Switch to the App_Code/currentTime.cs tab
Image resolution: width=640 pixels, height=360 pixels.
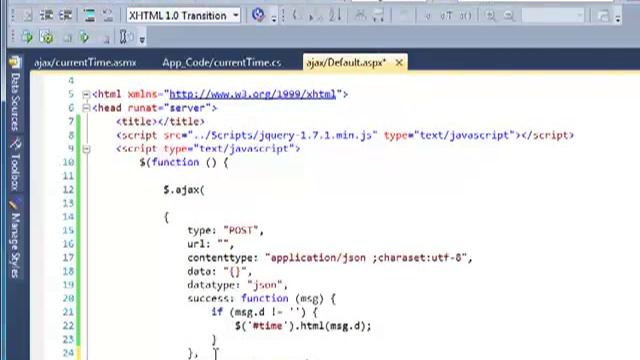222,62
